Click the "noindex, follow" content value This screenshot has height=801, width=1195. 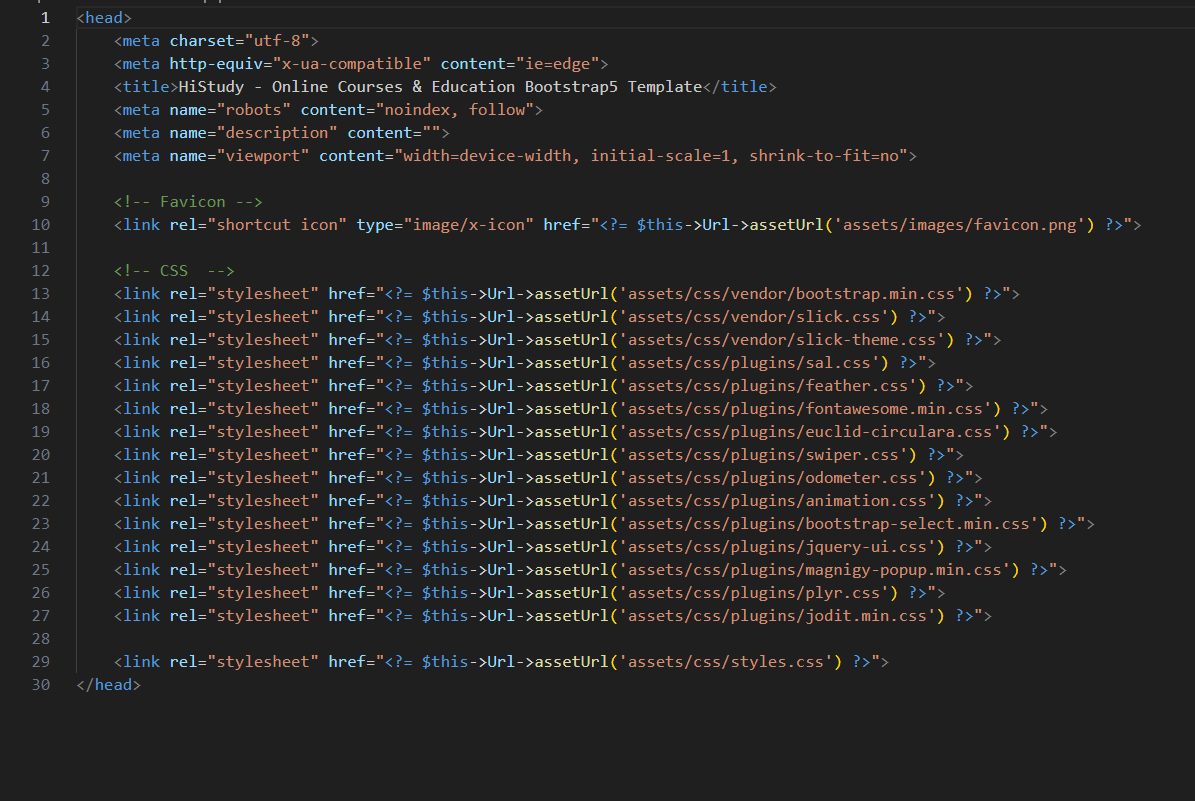click(455, 109)
